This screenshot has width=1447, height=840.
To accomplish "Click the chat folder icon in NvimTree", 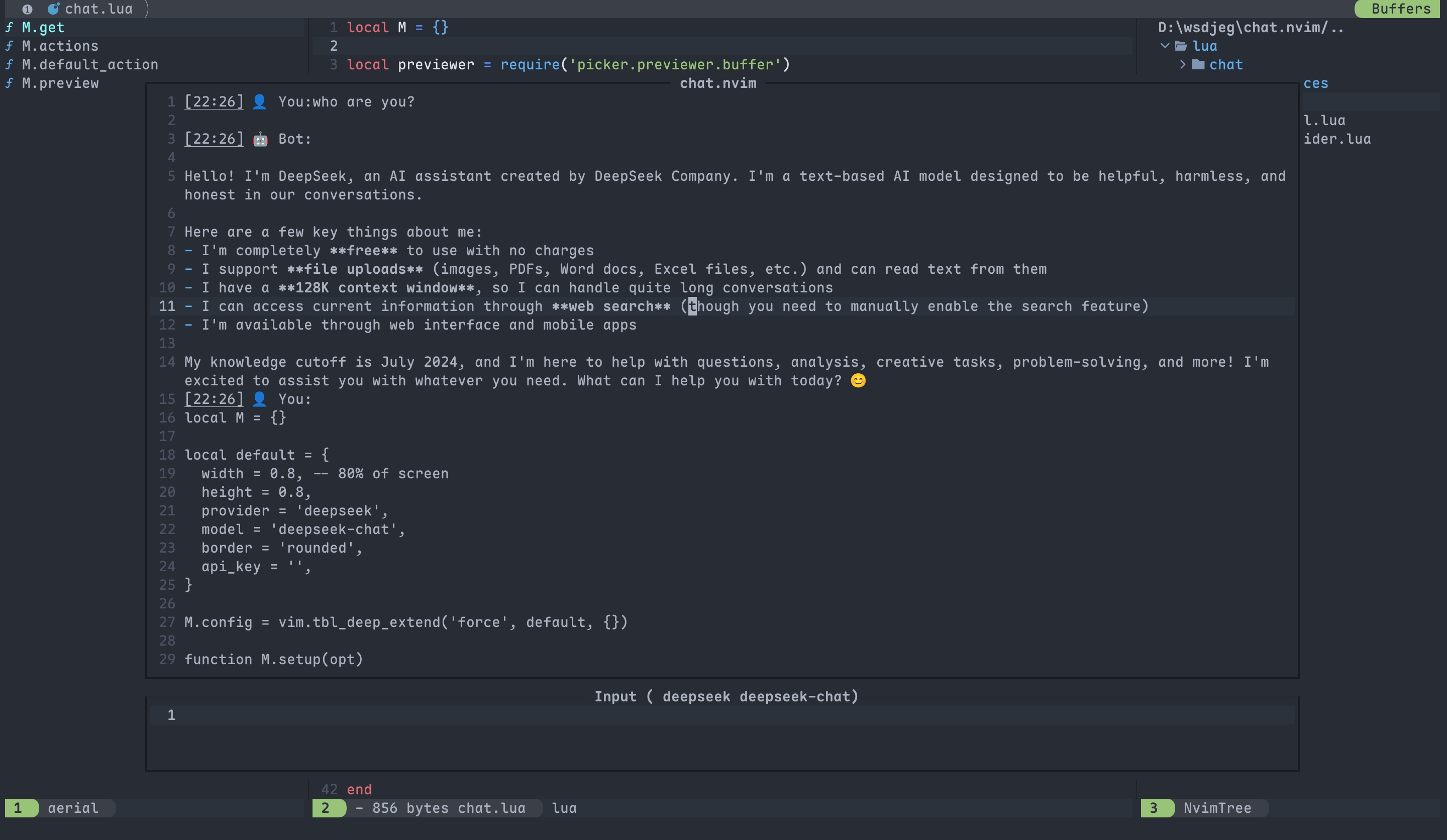I will pyautogui.click(x=1198, y=64).
